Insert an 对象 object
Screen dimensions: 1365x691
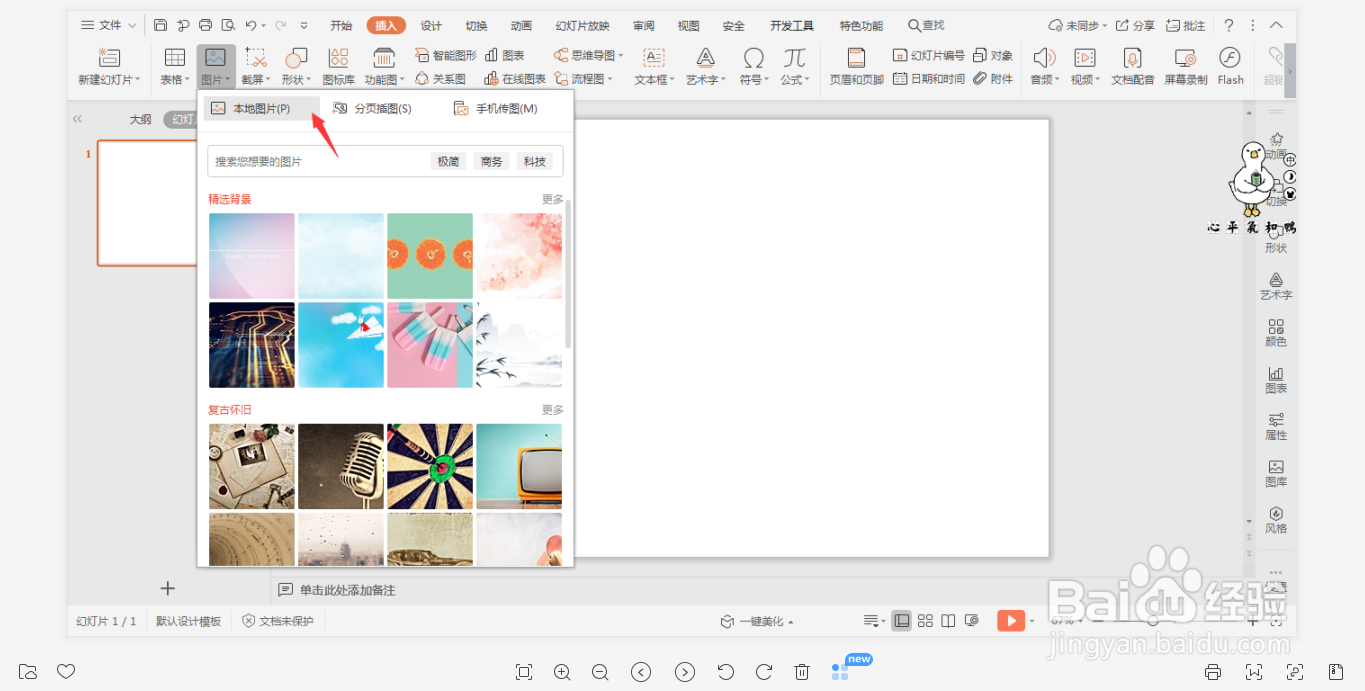993,55
